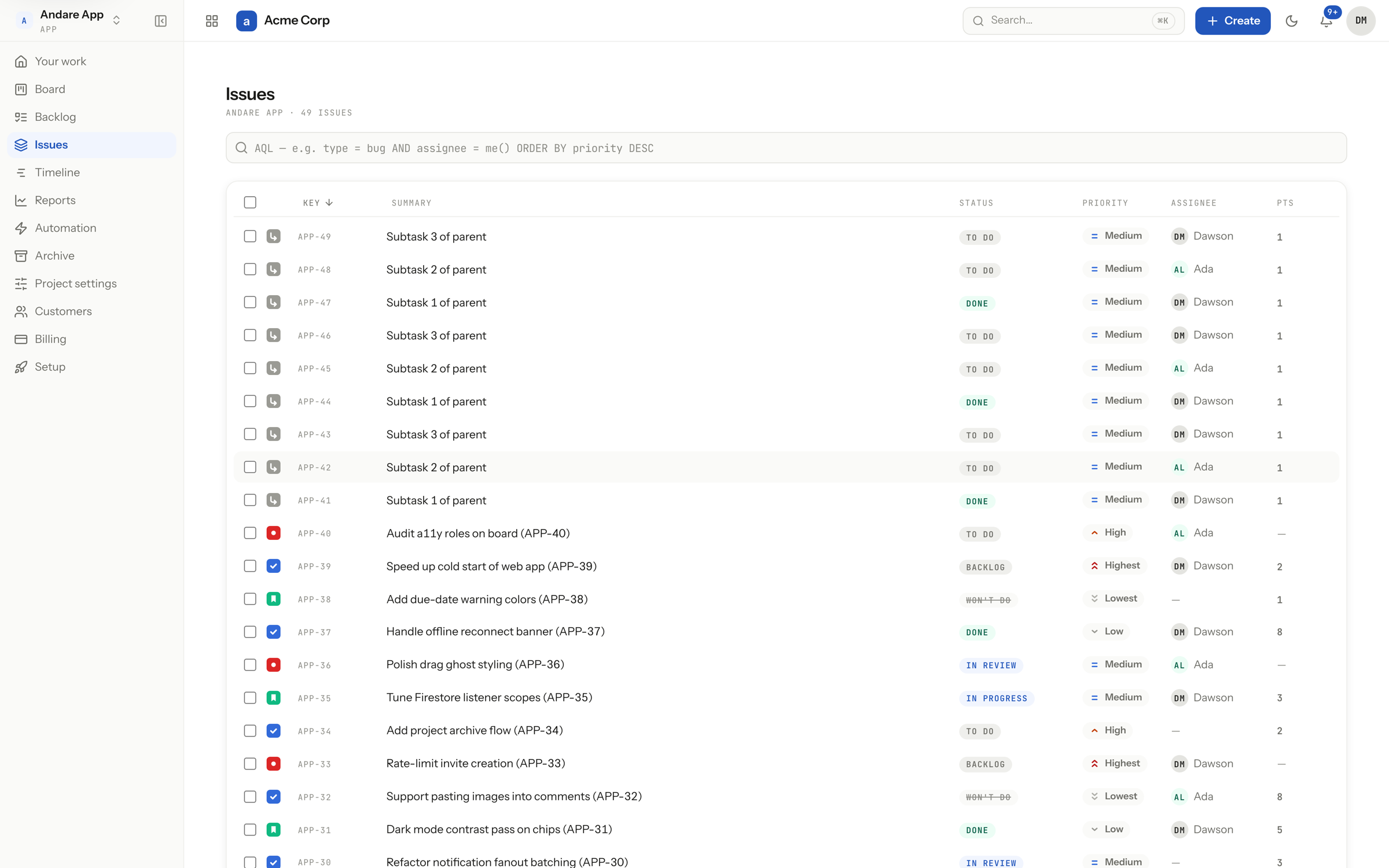1389x868 pixels.
Task: Click the Billing card icon
Action: coord(21,339)
